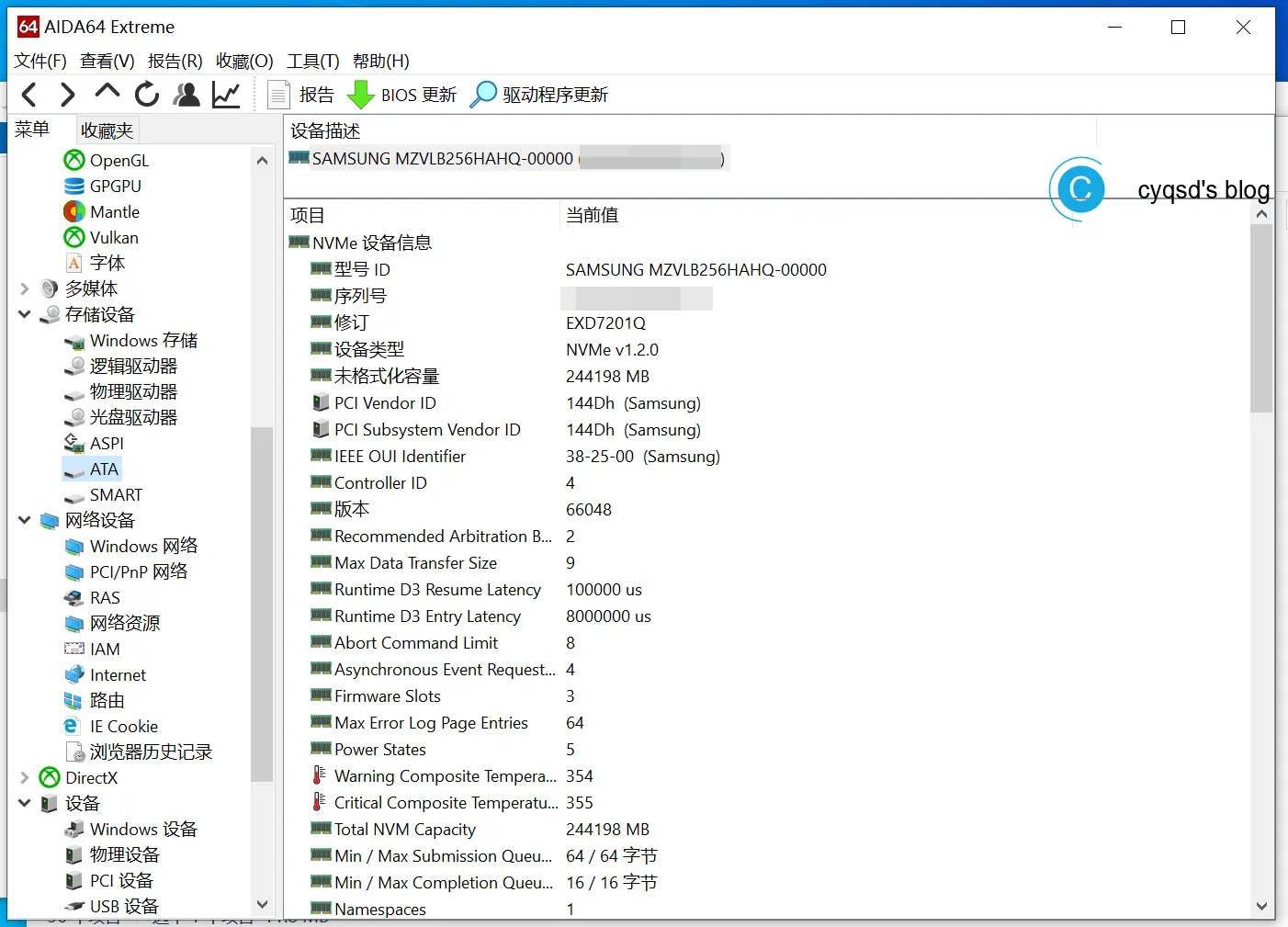Select the NVMe 设备信息 group header
Image resolution: width=1288 pixels, height=927 pixels.
coord(360,243)
